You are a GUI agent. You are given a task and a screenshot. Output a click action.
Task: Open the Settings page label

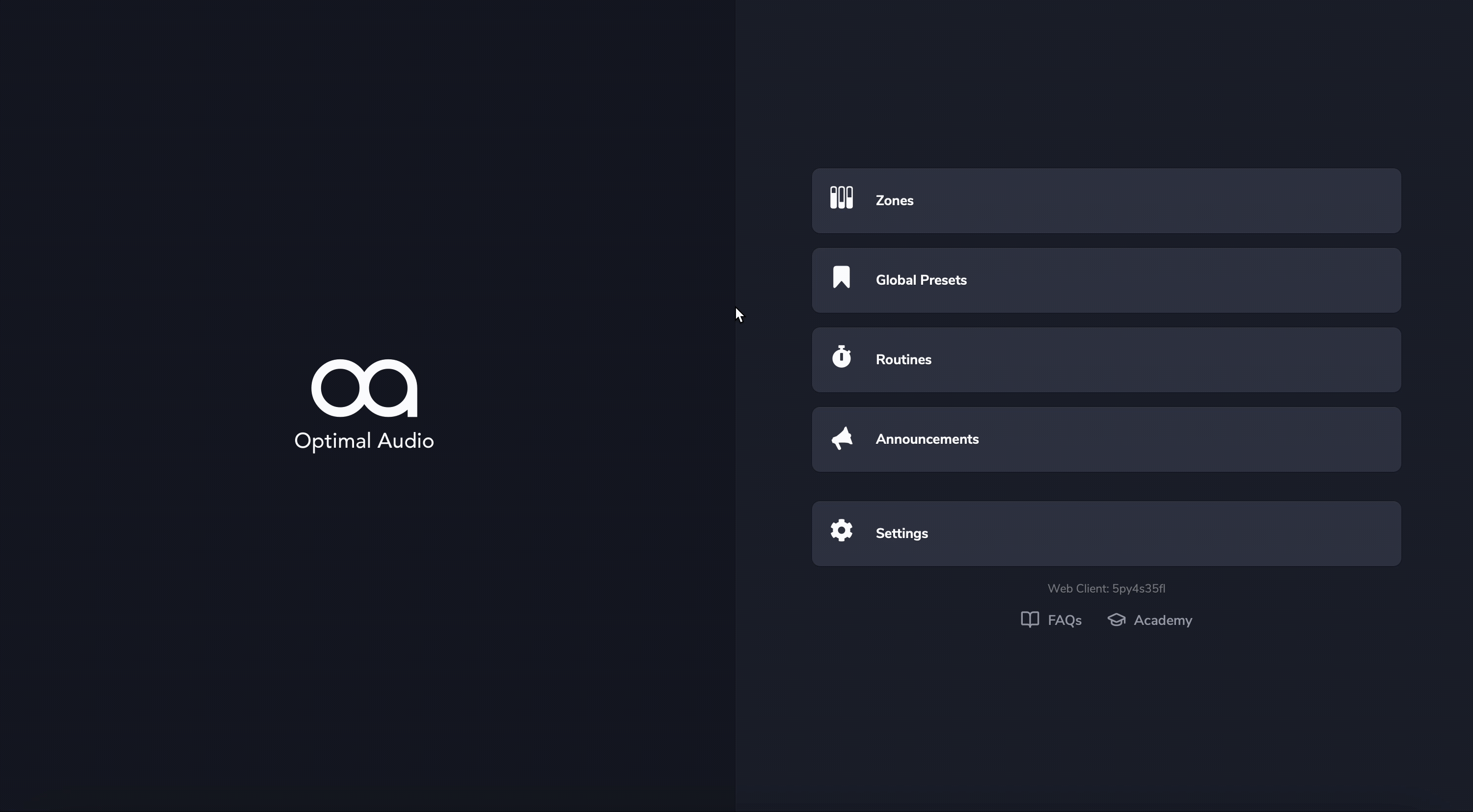pos(902,534)
